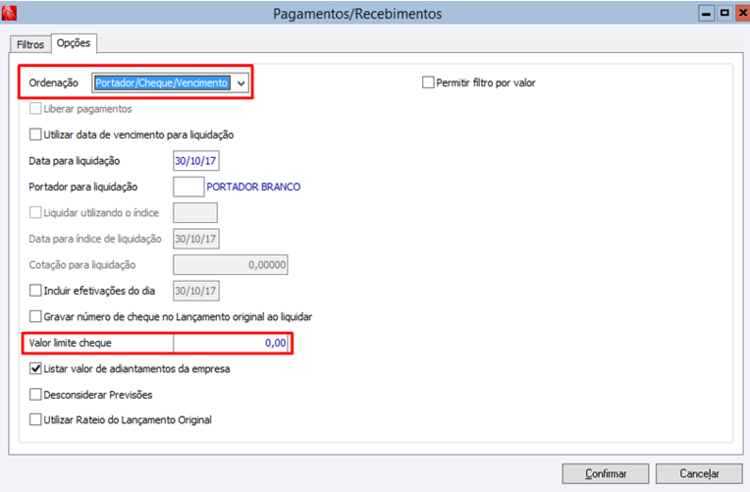Click the Cotação para liquidação value field

[231, 264]
